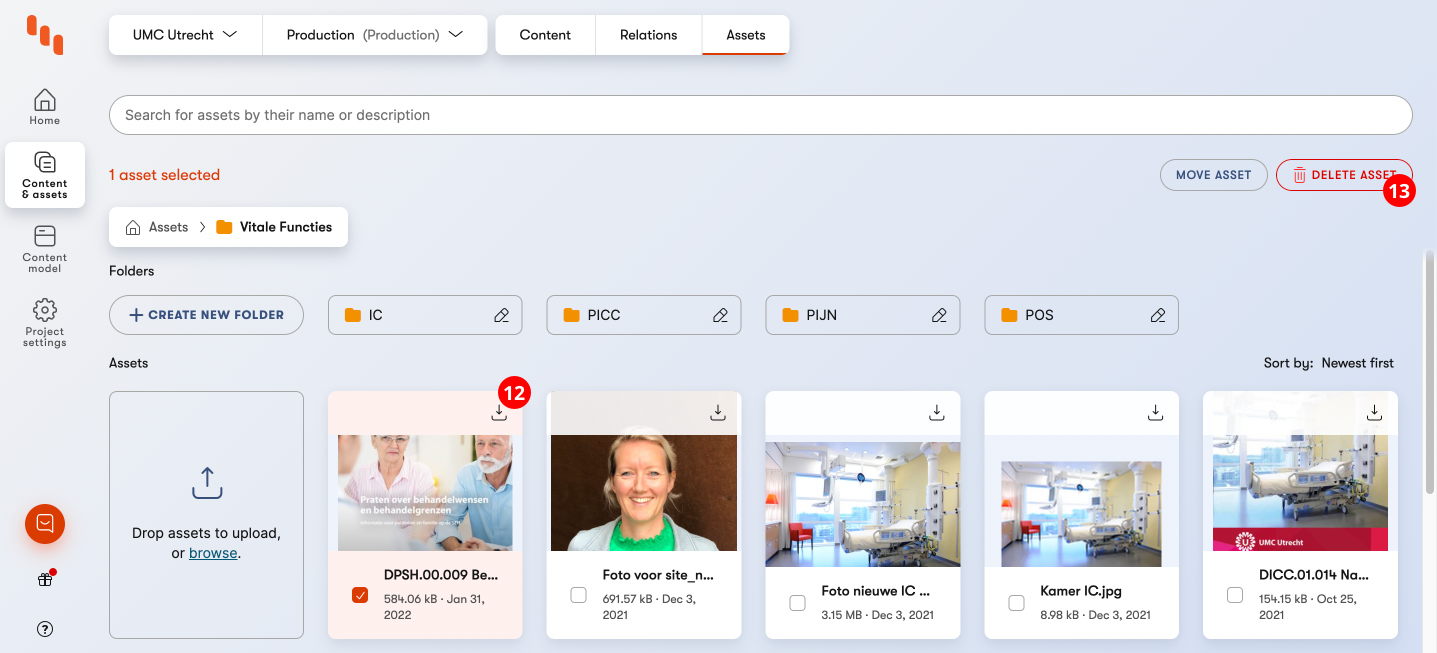This screenshot has height=653, width=1437.
Task: Switch to the Relations tab
Action: coord(648,35)
